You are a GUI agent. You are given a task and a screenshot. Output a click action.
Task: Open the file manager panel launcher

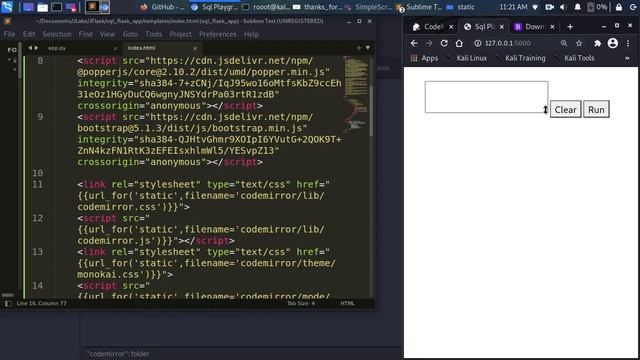click(42, 7)
